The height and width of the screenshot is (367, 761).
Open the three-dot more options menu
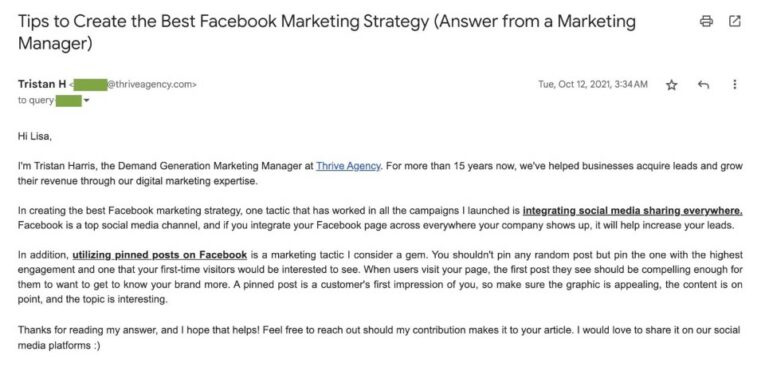[x=735, y=84]
